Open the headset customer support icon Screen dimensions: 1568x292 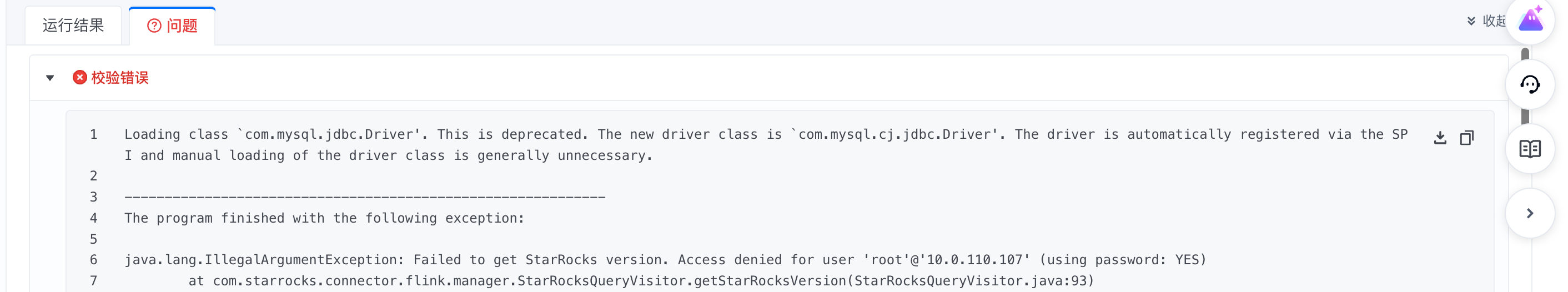1530,84
